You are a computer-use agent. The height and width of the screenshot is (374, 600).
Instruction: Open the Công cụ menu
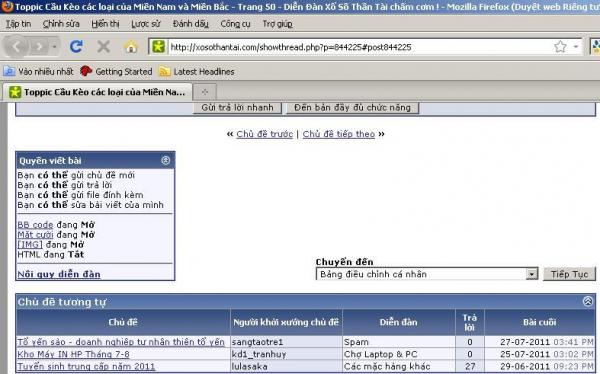pyautogui.click(x=235, y=24)
